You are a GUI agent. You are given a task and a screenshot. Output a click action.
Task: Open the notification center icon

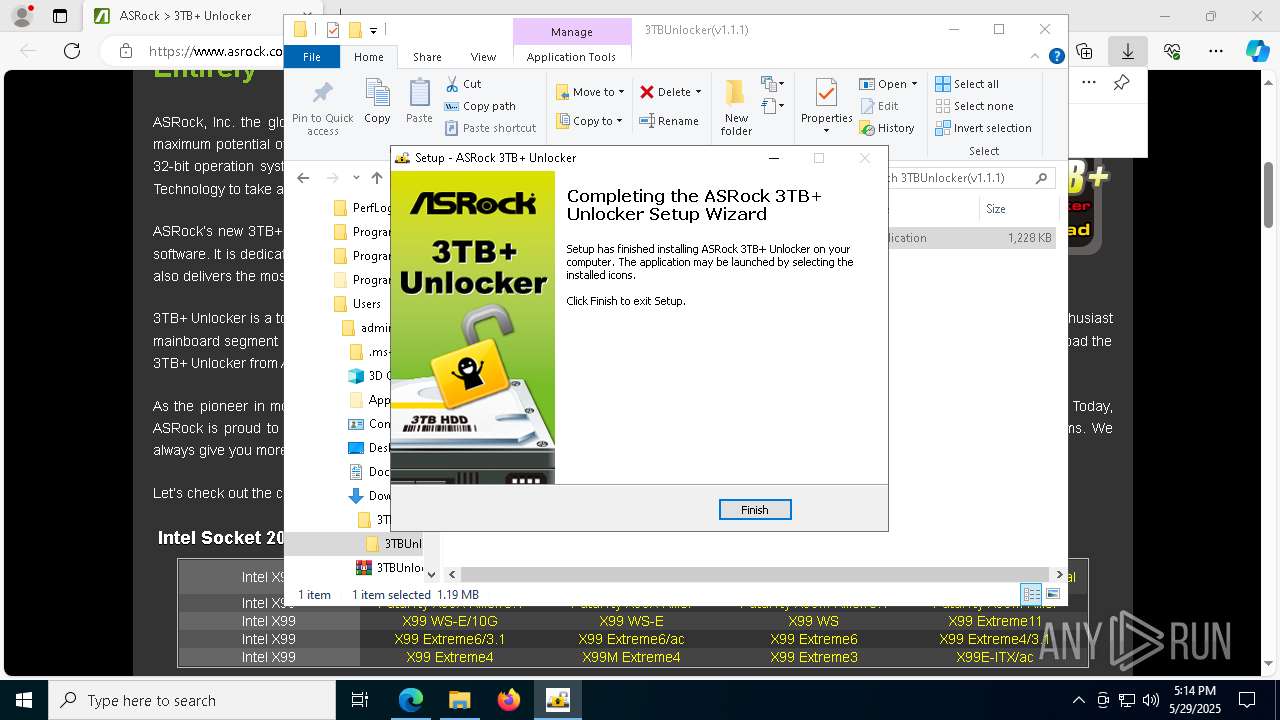[x=1247, y=700]
